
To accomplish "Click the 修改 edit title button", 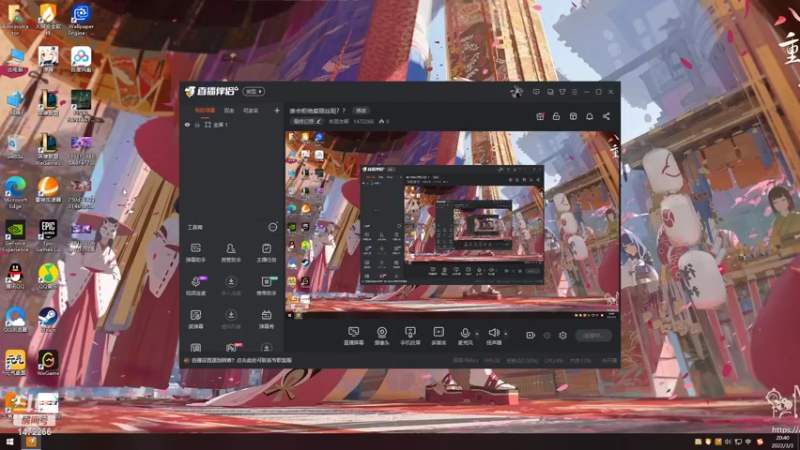I will tap(361, 110).
